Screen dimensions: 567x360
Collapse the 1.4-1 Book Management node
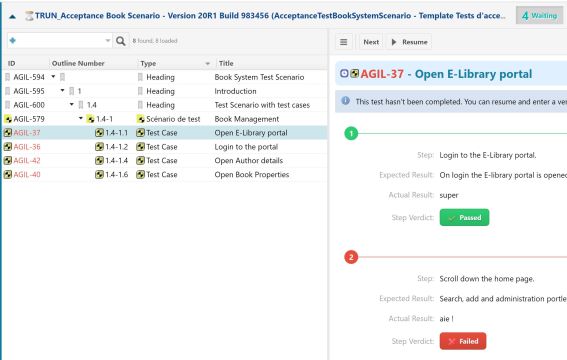pyautogui.click(x=81, y=118)
